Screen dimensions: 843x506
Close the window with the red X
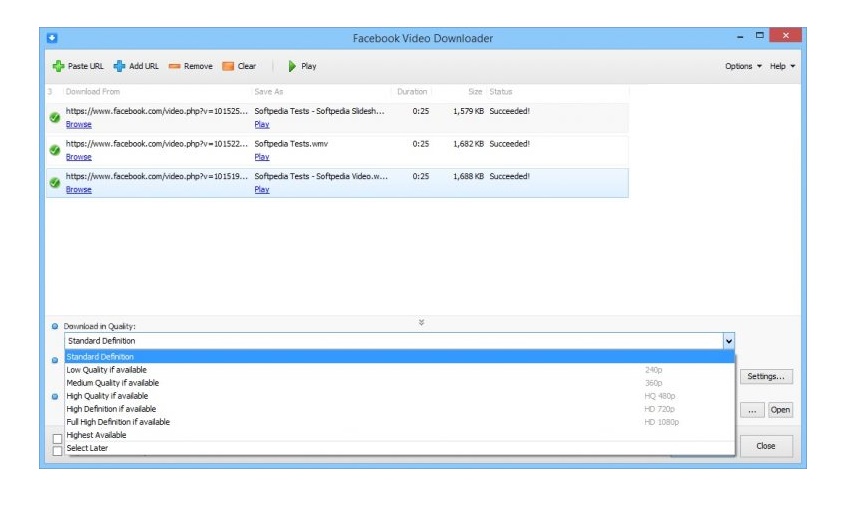click(785, 35)
